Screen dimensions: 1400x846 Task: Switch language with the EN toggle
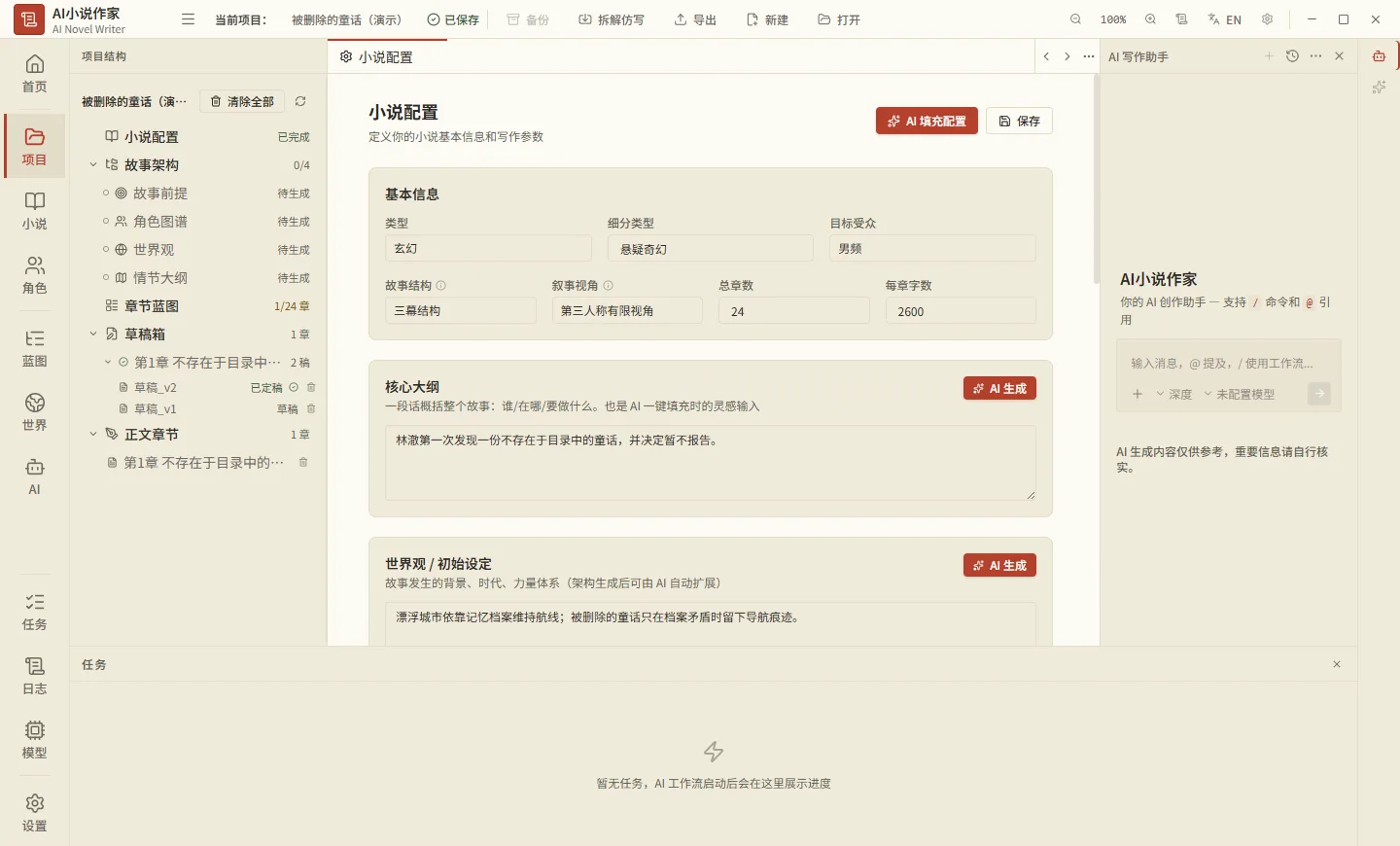click(1225, 19)
